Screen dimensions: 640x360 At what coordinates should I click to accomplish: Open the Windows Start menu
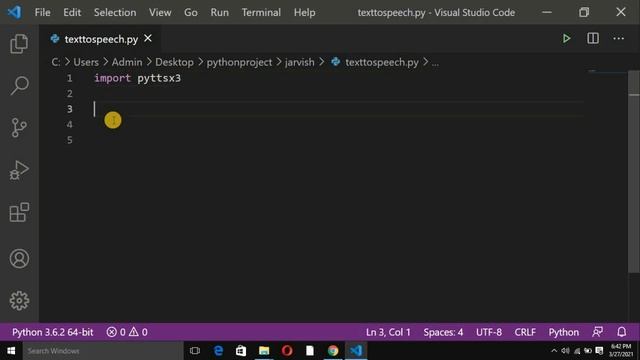11,351
